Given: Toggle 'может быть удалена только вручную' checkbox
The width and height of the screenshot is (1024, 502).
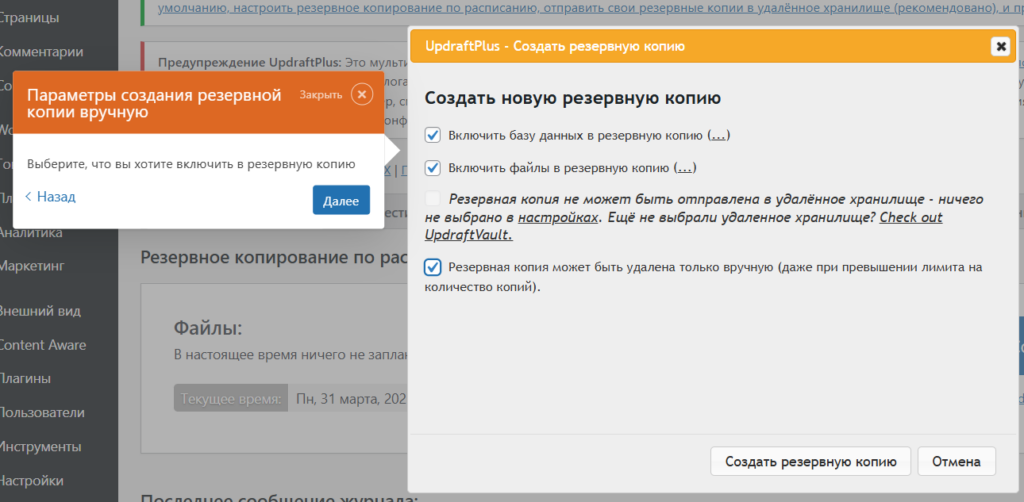Looking at the screenshot, I should click(432, 268).
